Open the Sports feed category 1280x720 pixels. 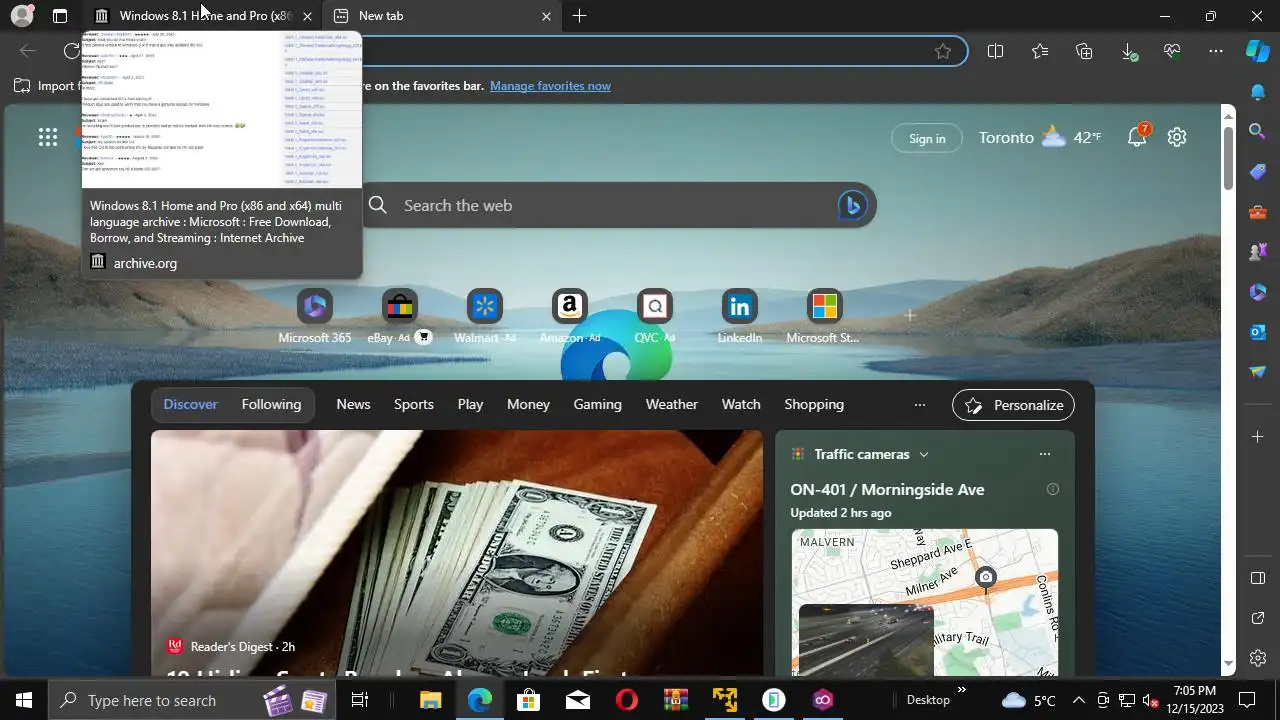tap(414, 404)
